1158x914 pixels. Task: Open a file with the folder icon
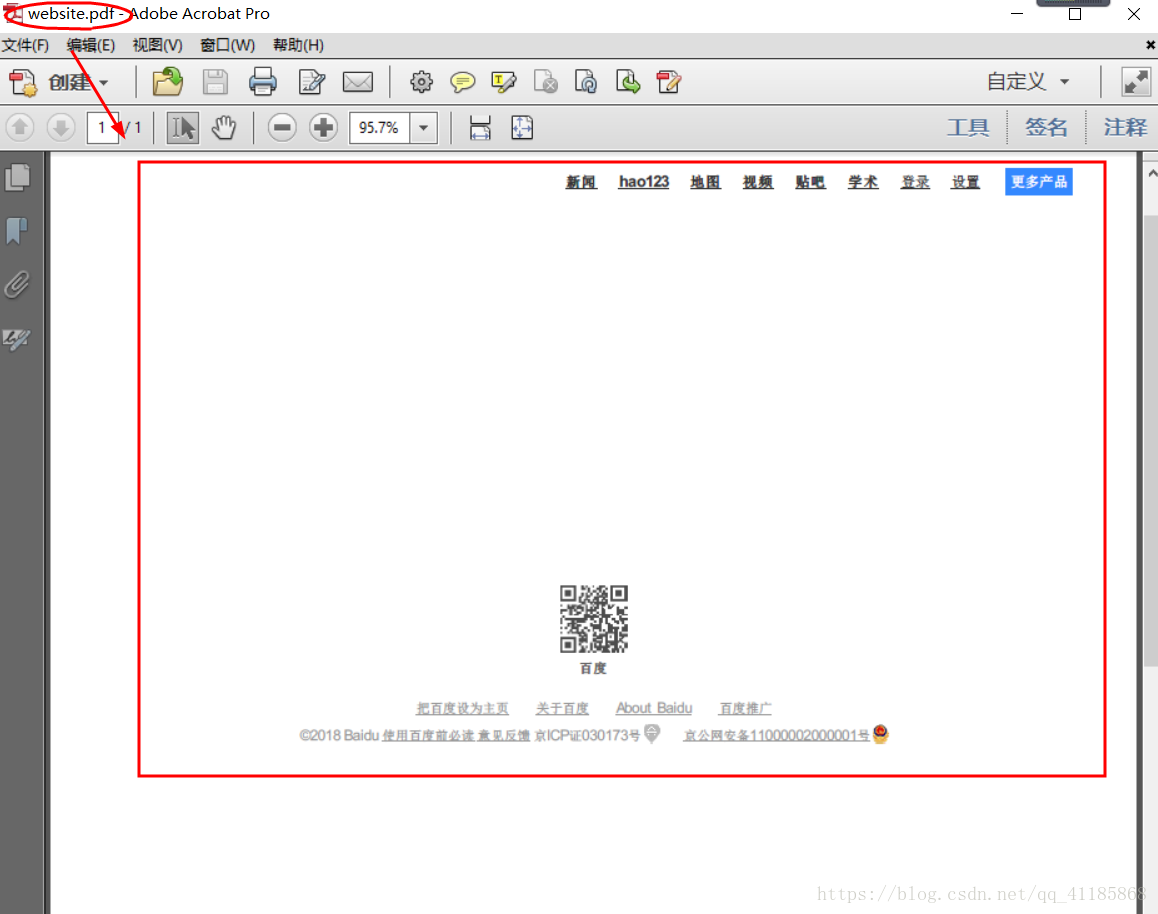[x=168, y=82]
